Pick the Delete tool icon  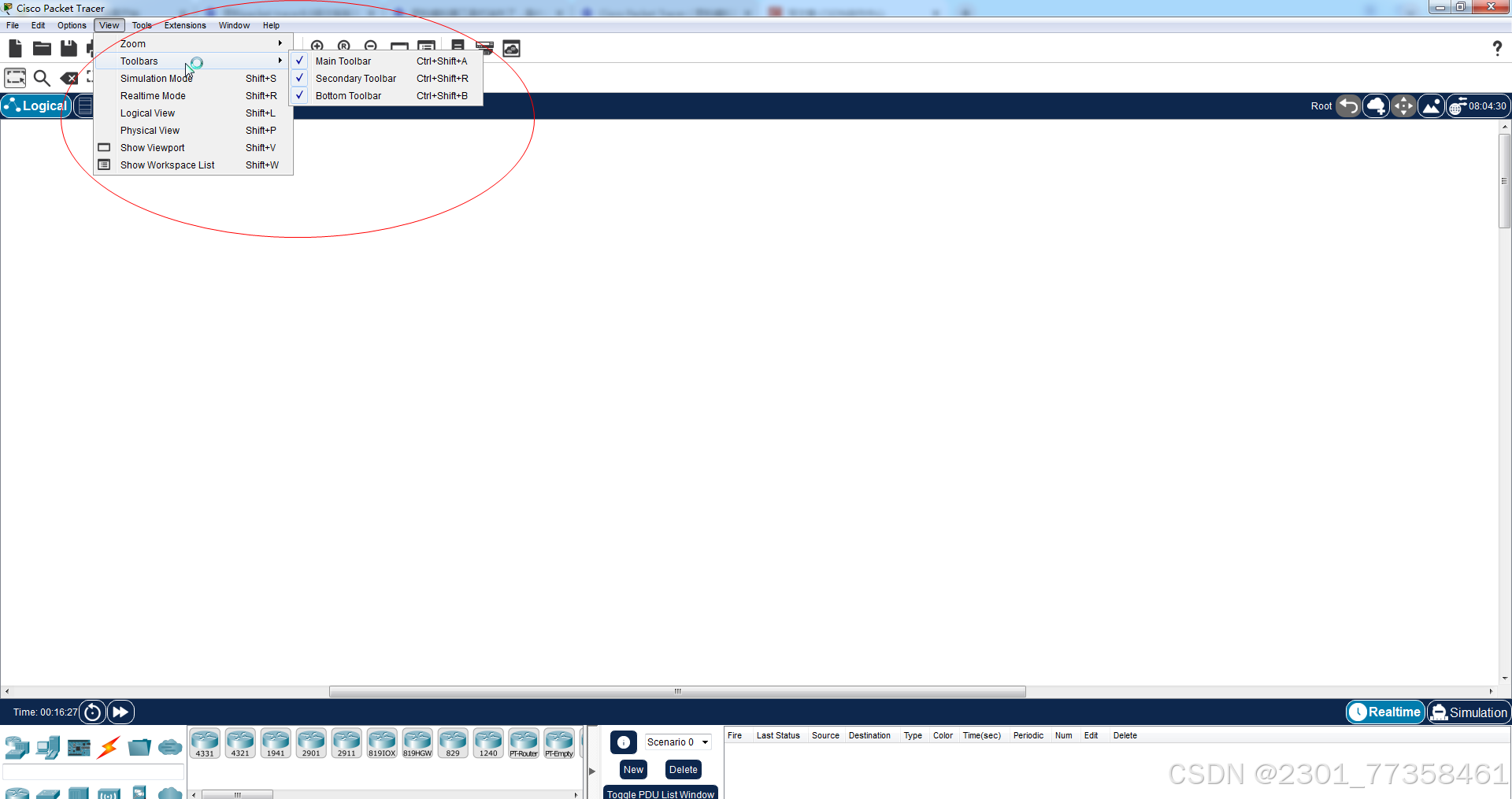(69, 78)
